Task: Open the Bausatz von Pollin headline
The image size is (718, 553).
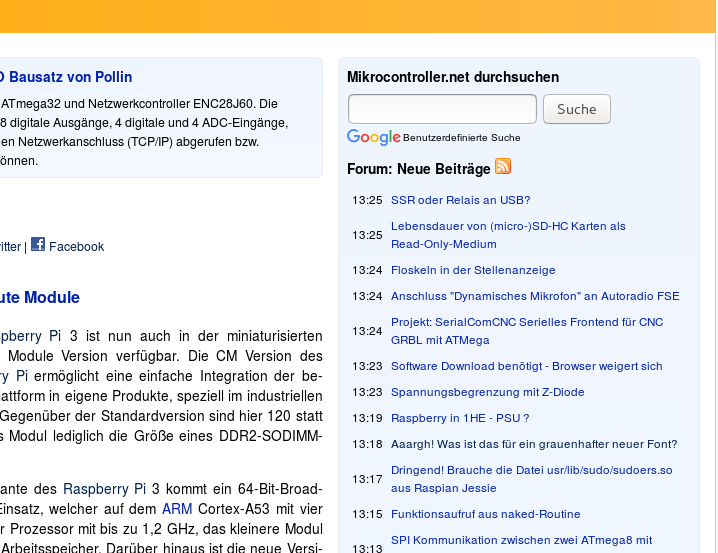Action: 66,77
